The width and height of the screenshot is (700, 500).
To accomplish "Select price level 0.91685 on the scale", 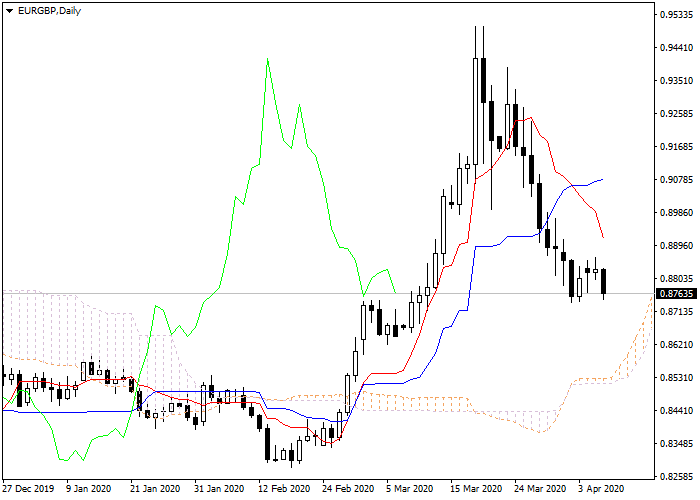I will (x=676, y=147).
